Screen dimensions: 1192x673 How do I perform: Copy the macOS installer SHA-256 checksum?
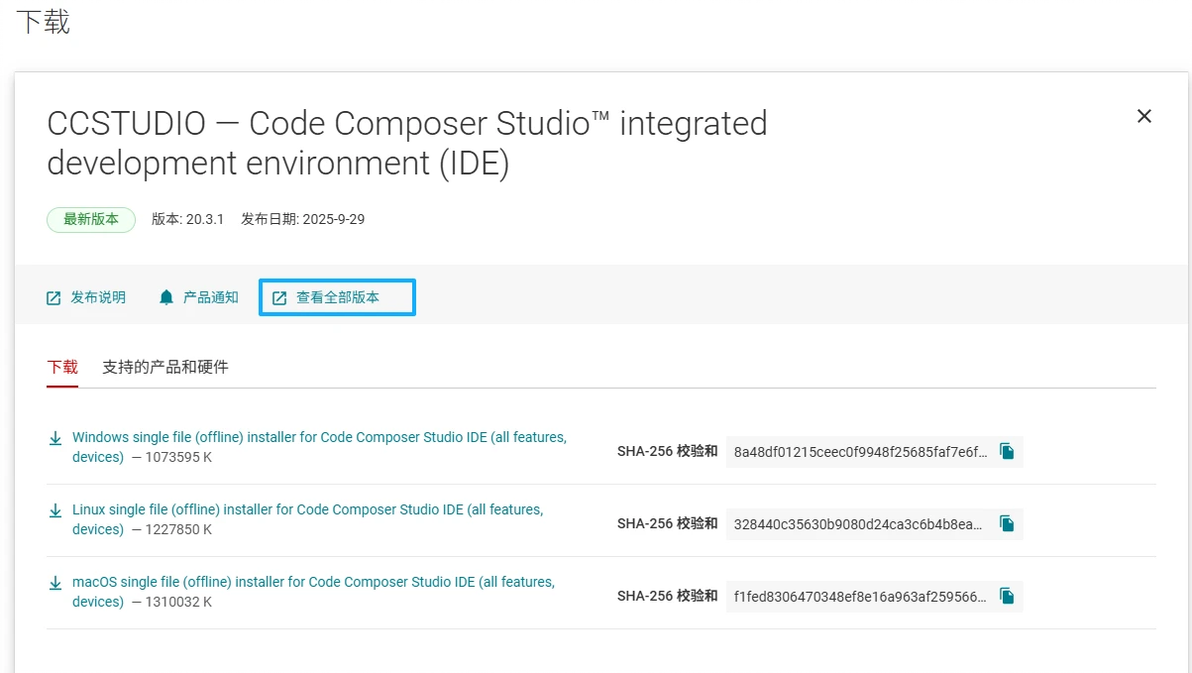[1007, 596]
